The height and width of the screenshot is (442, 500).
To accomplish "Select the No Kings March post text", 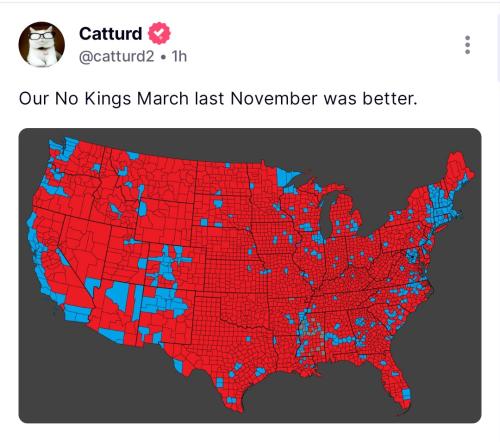I will [x=218, y=99].
